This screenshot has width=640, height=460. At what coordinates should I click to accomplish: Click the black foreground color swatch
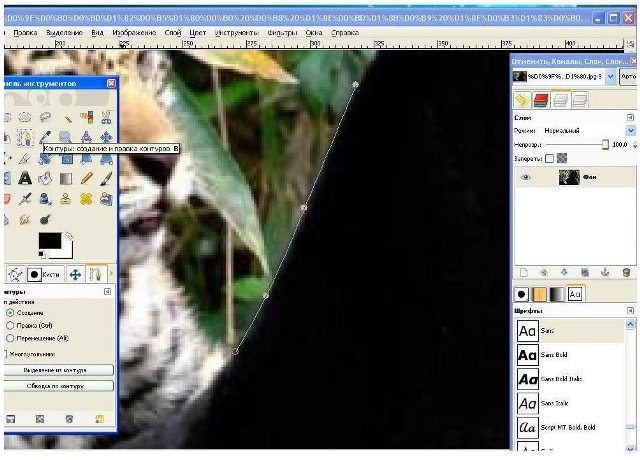pyautogui.click(x=49, y=240)
